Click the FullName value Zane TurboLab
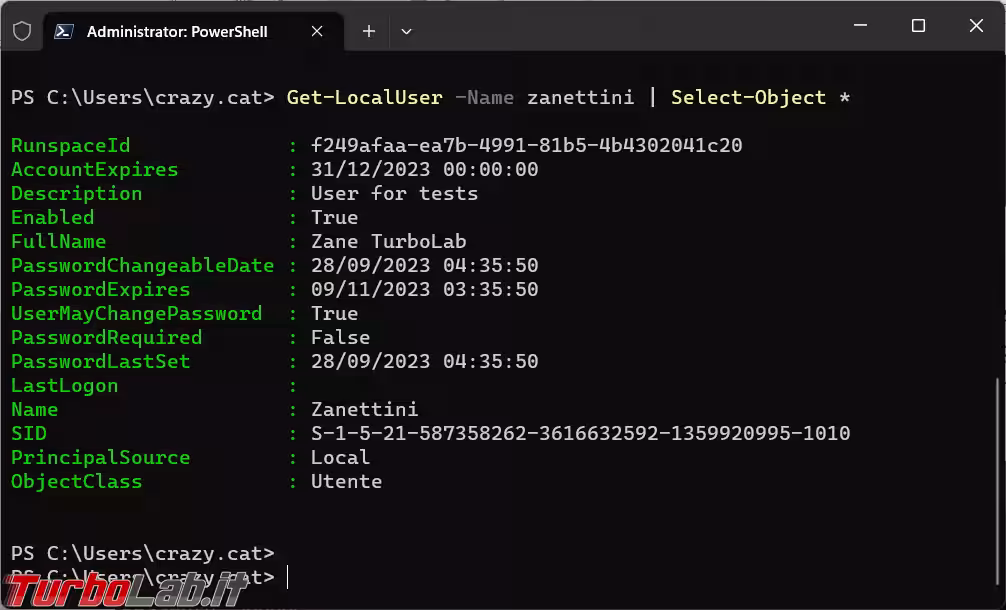Image resolution: width=1006 pixels, height=610 pixels. pyautogui.click(x=388, y=241)
